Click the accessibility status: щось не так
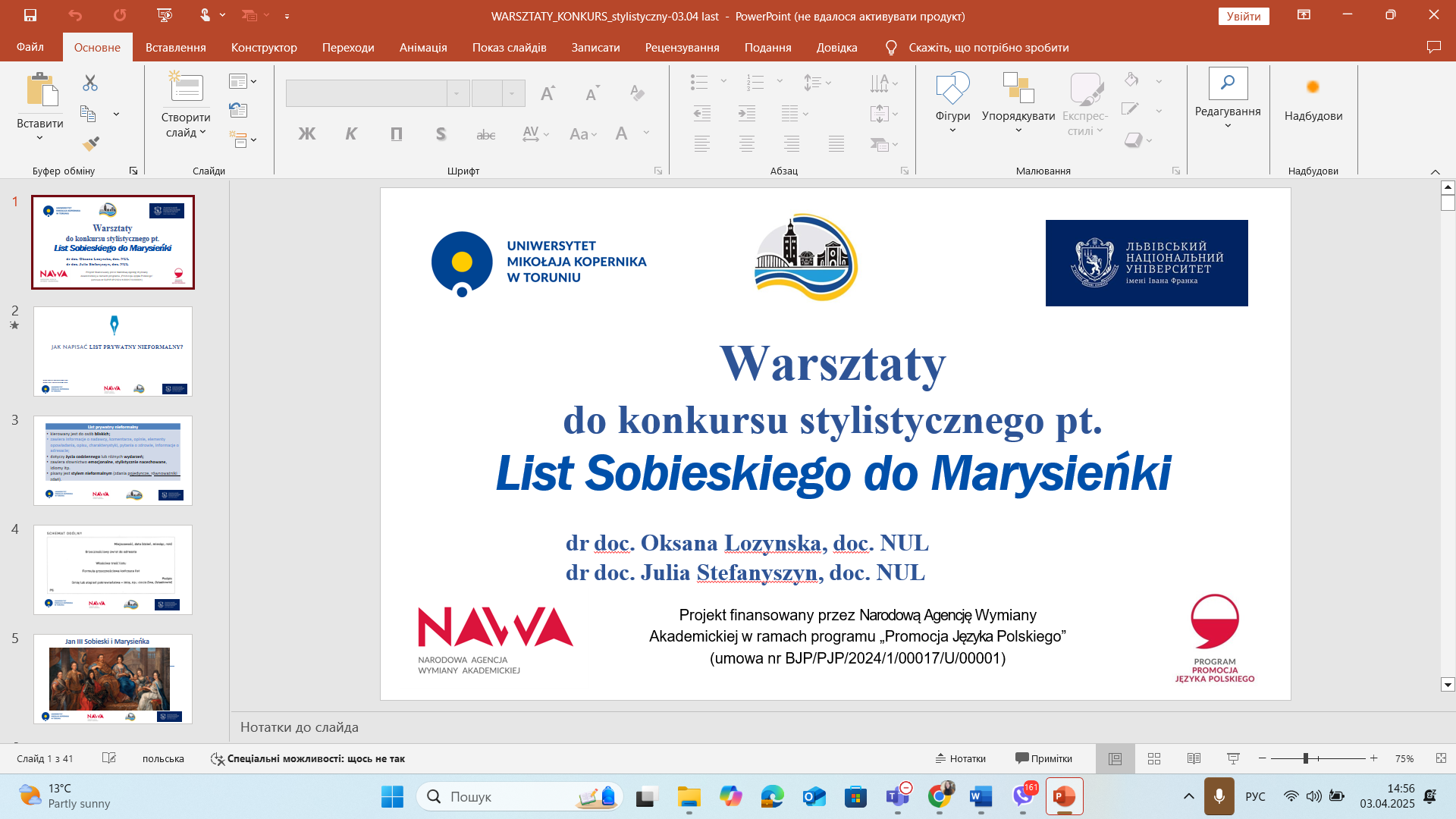 [308, 758]
